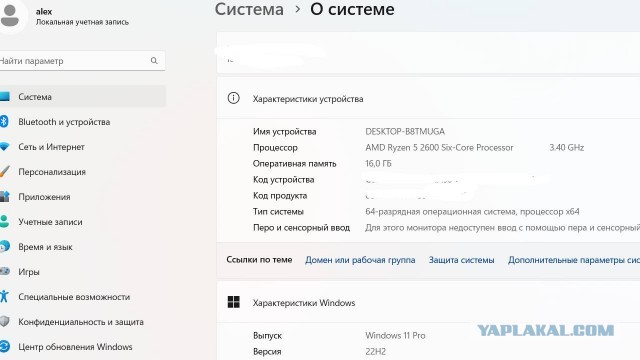Click the search magnifier icon
This screenshot has height=360, width=640.
154,60
